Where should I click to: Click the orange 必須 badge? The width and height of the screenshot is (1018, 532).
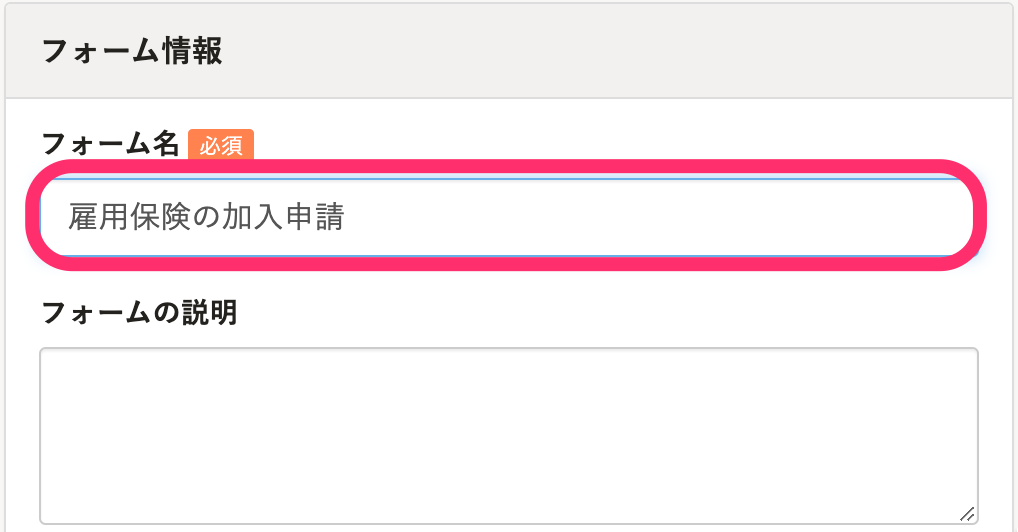pyautogui.click(x=221, y=146)
